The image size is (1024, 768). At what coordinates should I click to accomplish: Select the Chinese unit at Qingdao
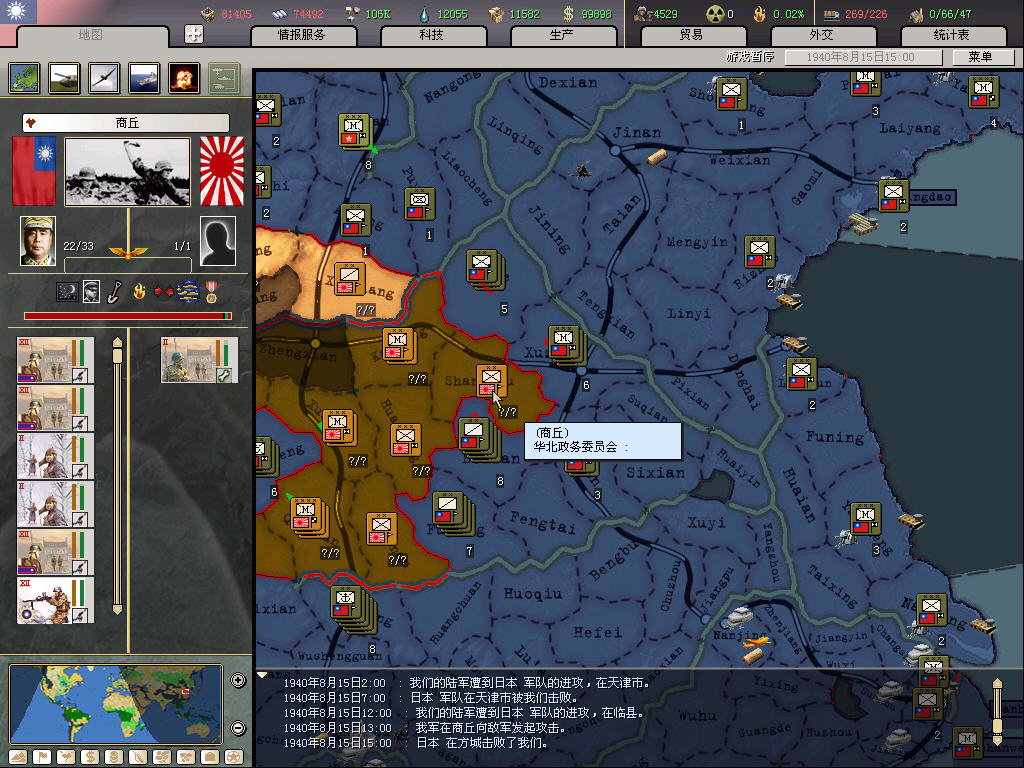[893, 196]
